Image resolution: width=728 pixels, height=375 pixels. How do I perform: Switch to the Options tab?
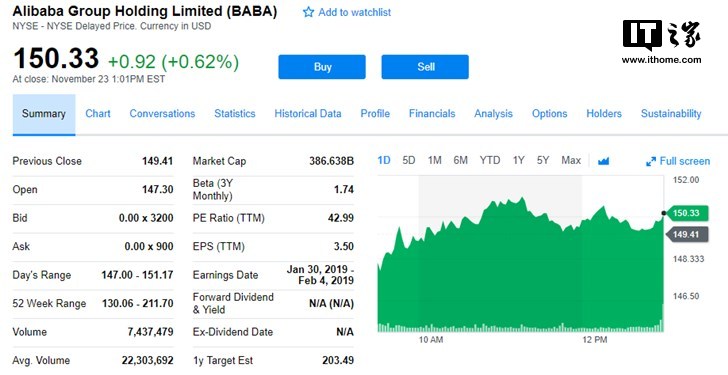coord(550,114)
